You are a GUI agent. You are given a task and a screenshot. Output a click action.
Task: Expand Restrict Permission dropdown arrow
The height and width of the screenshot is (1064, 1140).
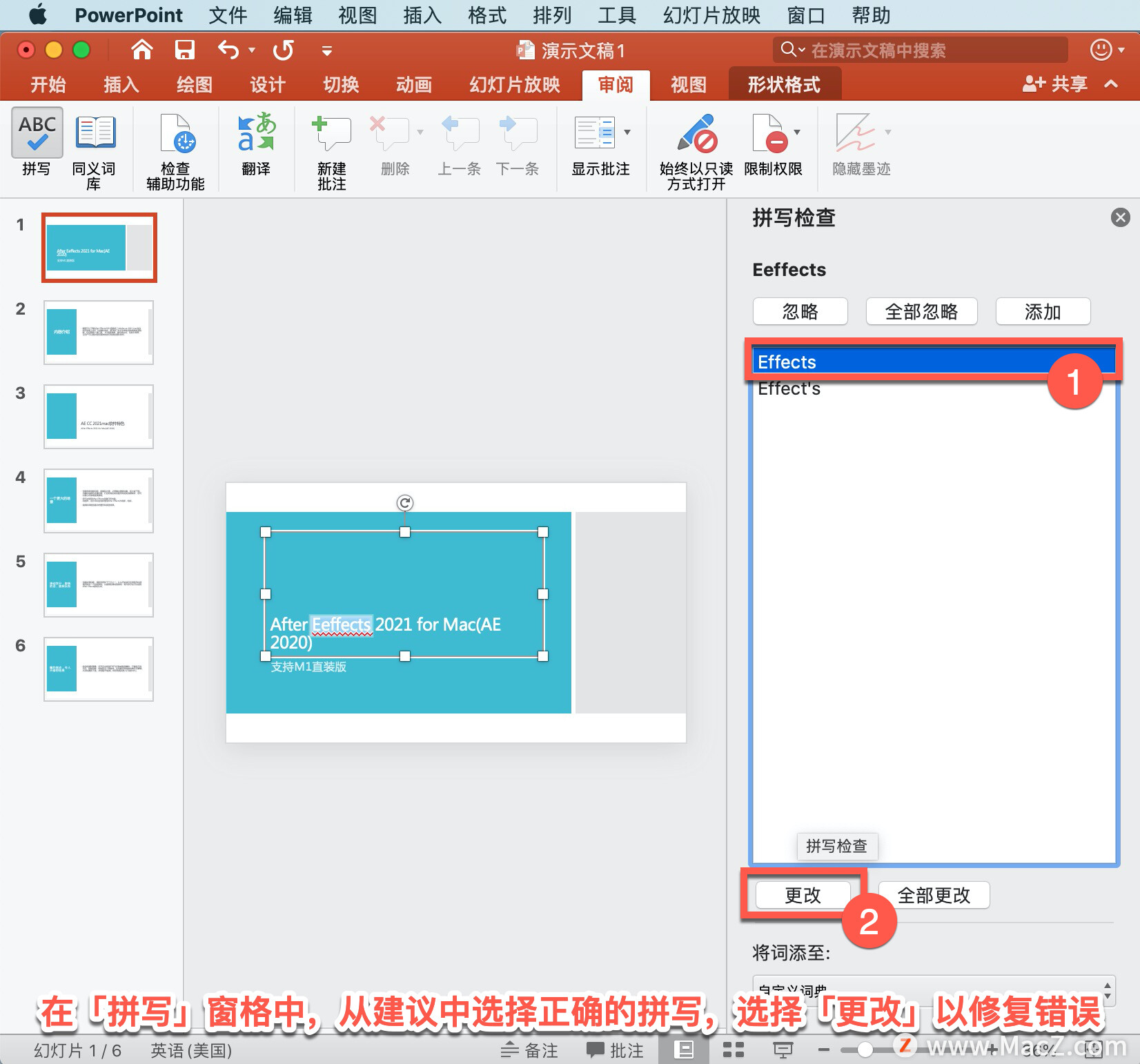(798, 132)
